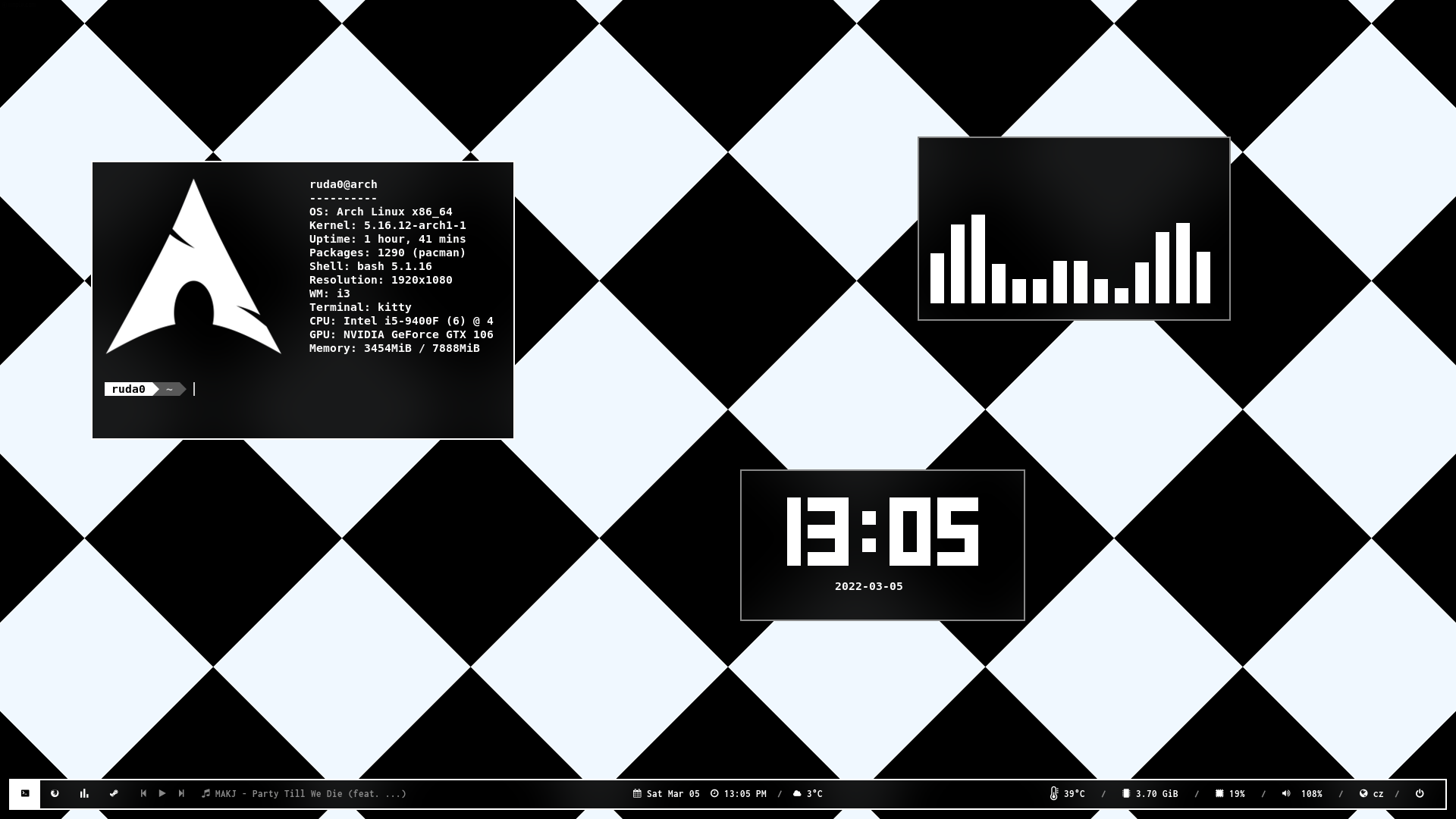Click the 2022-03-05 date in clock window
Image resolution: width=1456 pixels, height=819 pixels.
click(x=869, y=586)
